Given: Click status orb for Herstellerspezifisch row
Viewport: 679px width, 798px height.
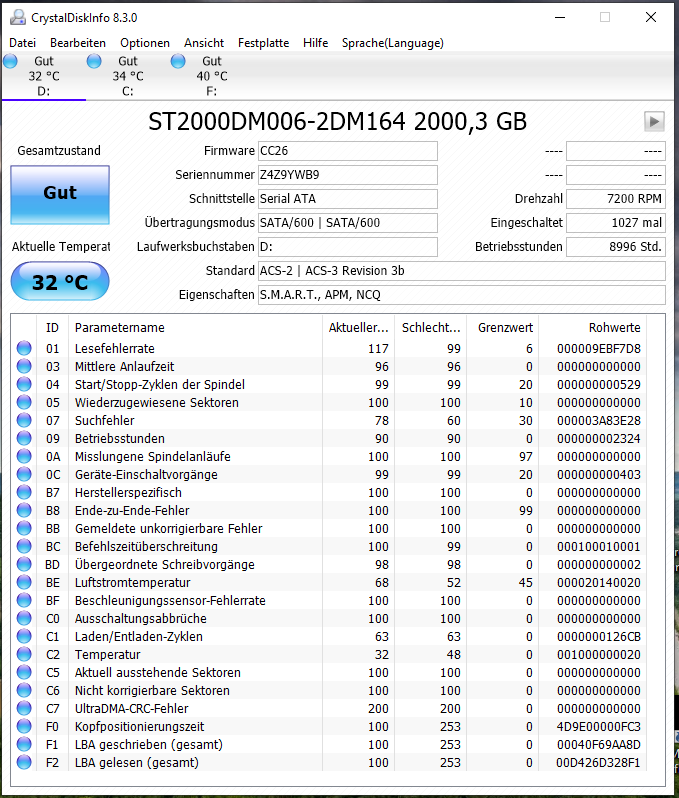Looking at the screenshot, I should (24, 492).
